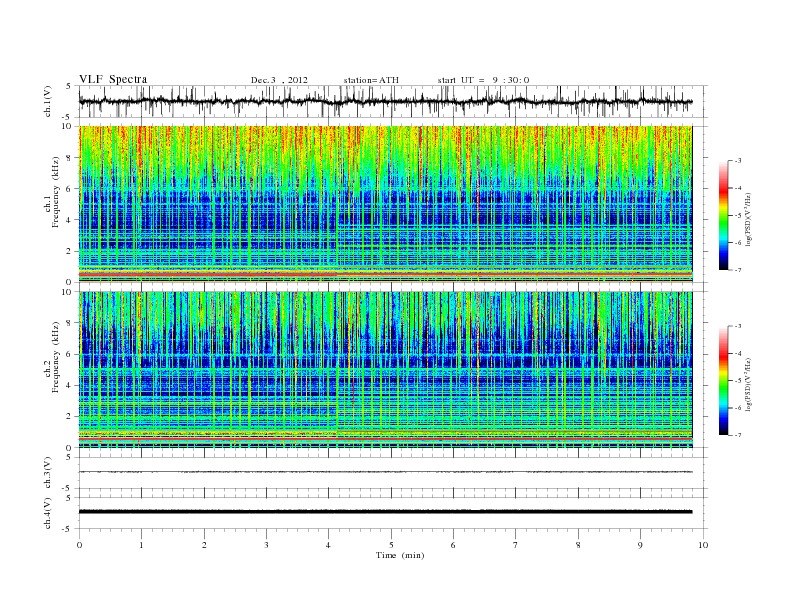Screen dimensions: 792x612
Task: Select the 'Time (min)' axis label
Action: coord(400,555)
